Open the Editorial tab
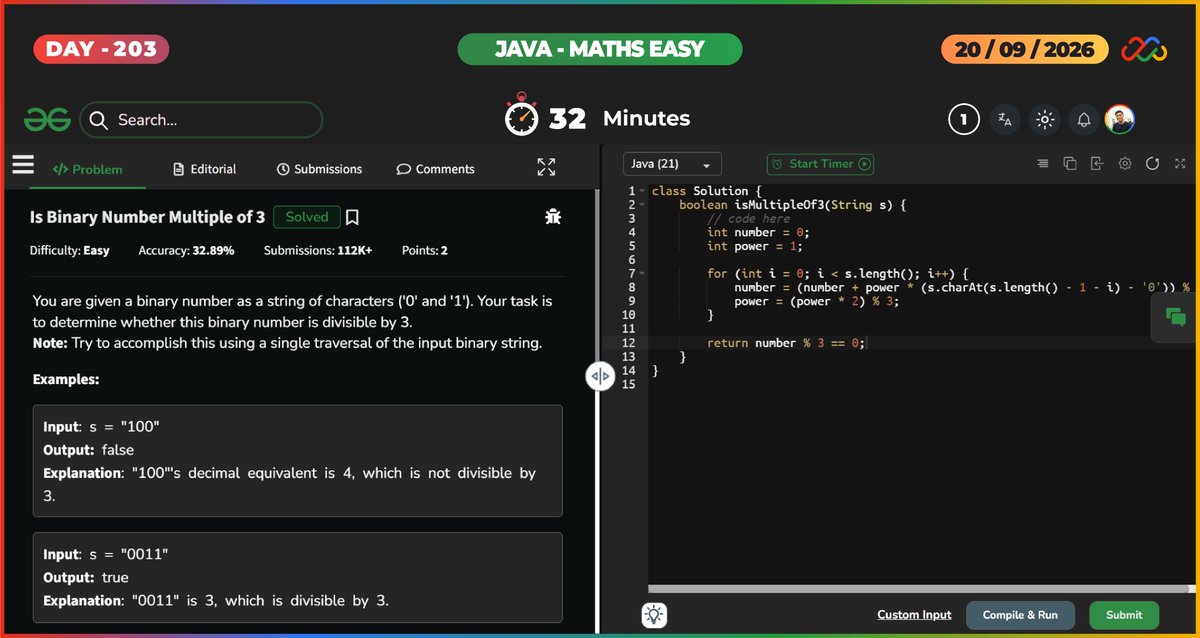 coord(204,169)
